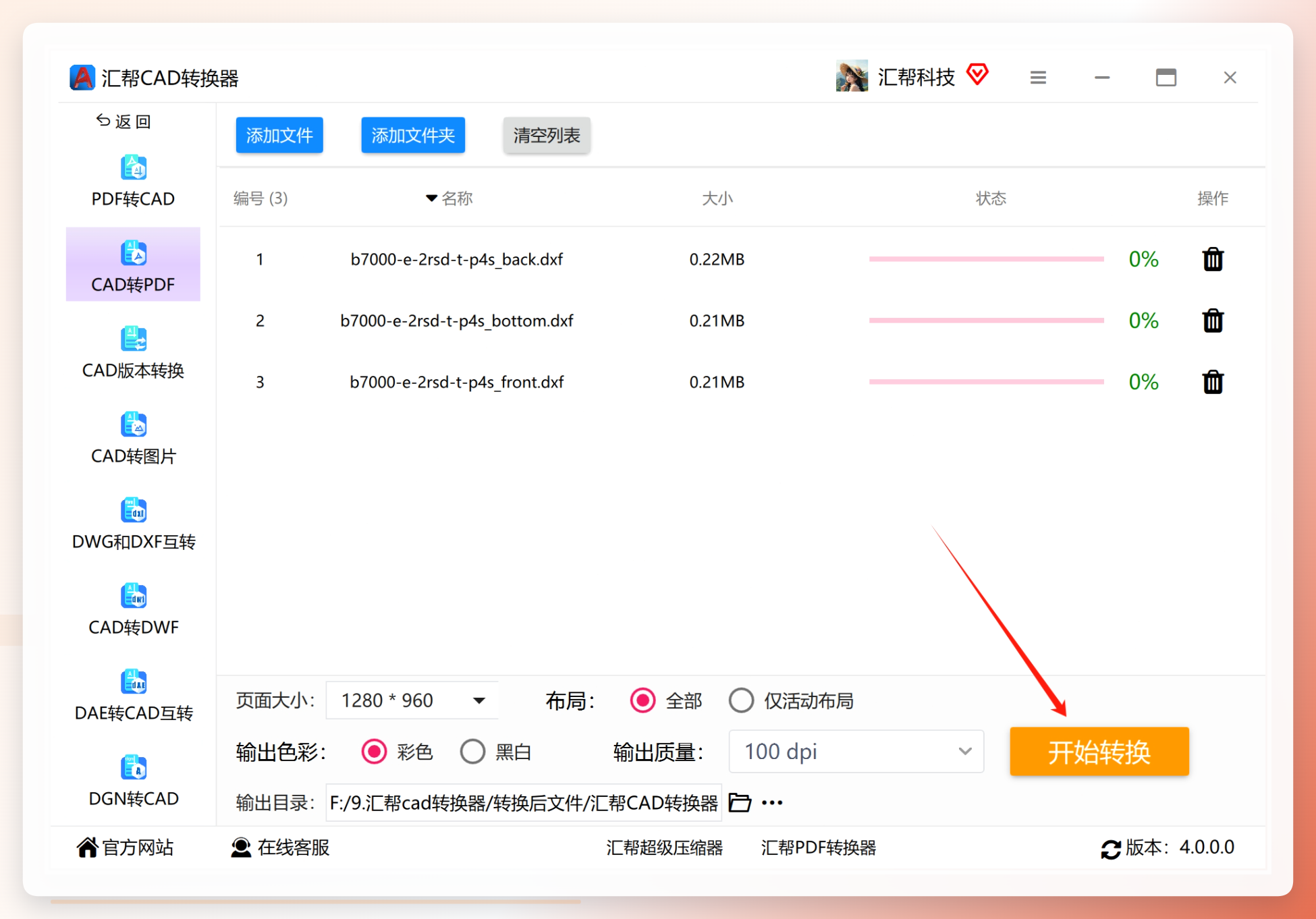Open the 汇帮超级压缩器 link
Screen dimensions: 1316x919
(x=664, y=847)
